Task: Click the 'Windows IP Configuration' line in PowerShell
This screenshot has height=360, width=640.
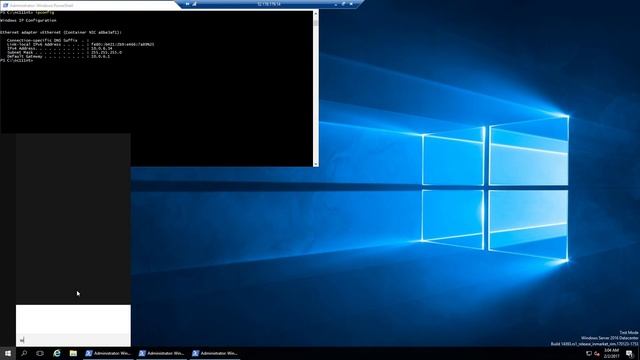Action: tap(28, 20)
